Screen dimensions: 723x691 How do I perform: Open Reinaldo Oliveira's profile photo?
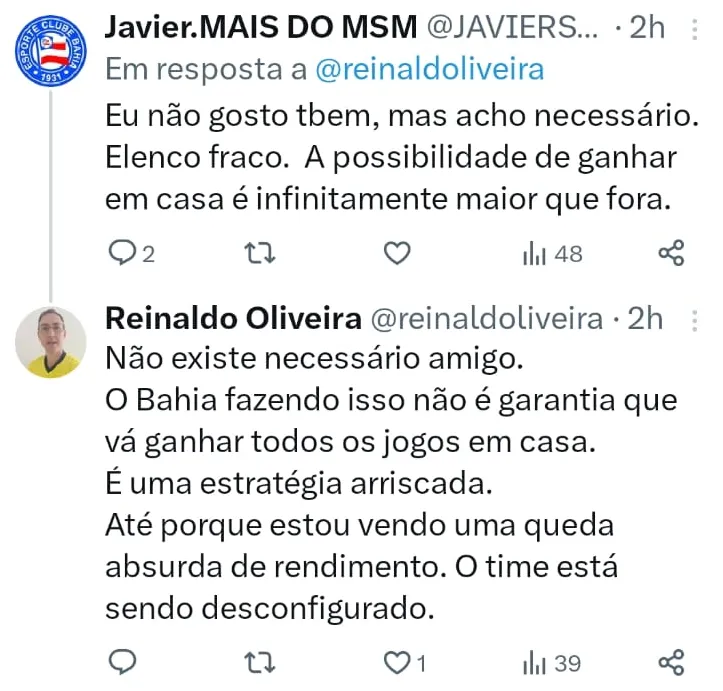[x=52, y=341]
